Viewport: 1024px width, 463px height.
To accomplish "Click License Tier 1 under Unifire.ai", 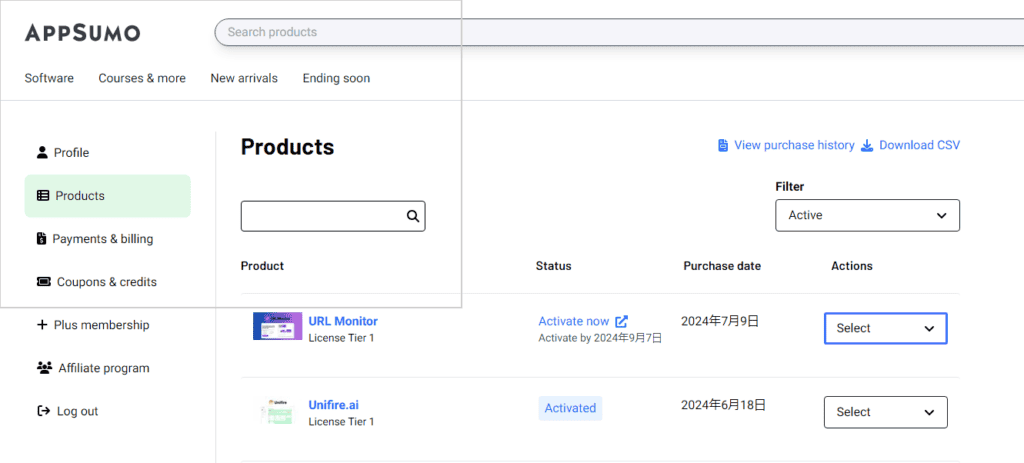I will [341, 422].
